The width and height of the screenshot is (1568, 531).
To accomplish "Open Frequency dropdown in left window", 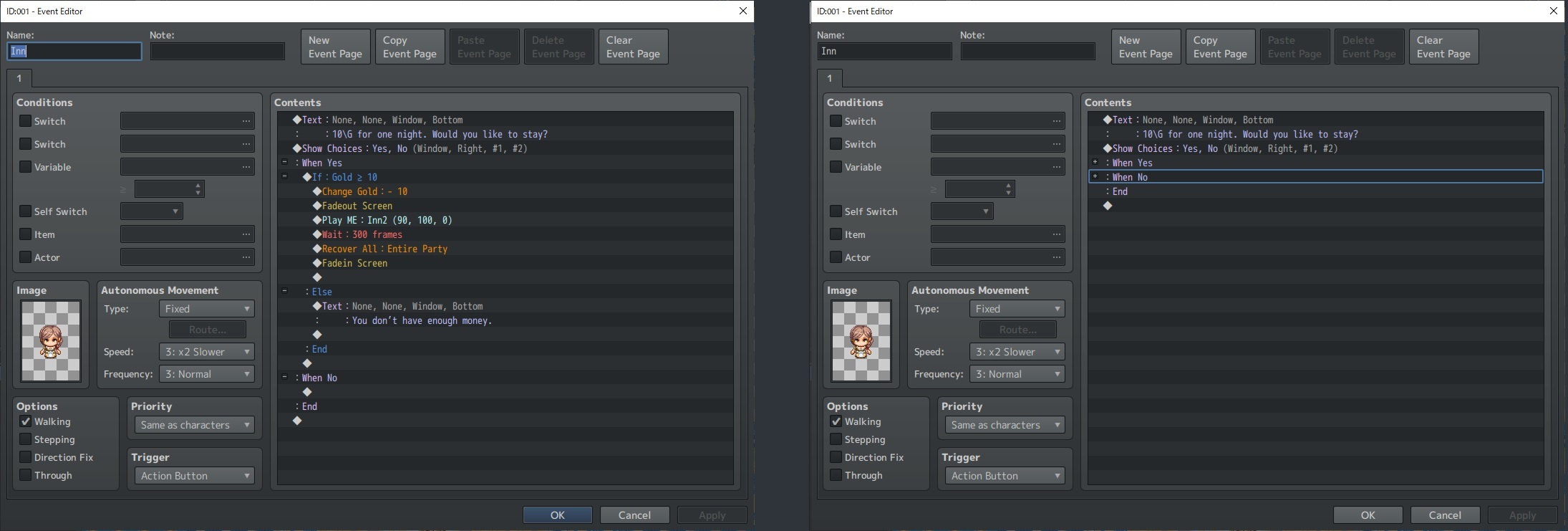I will (207, 374).
